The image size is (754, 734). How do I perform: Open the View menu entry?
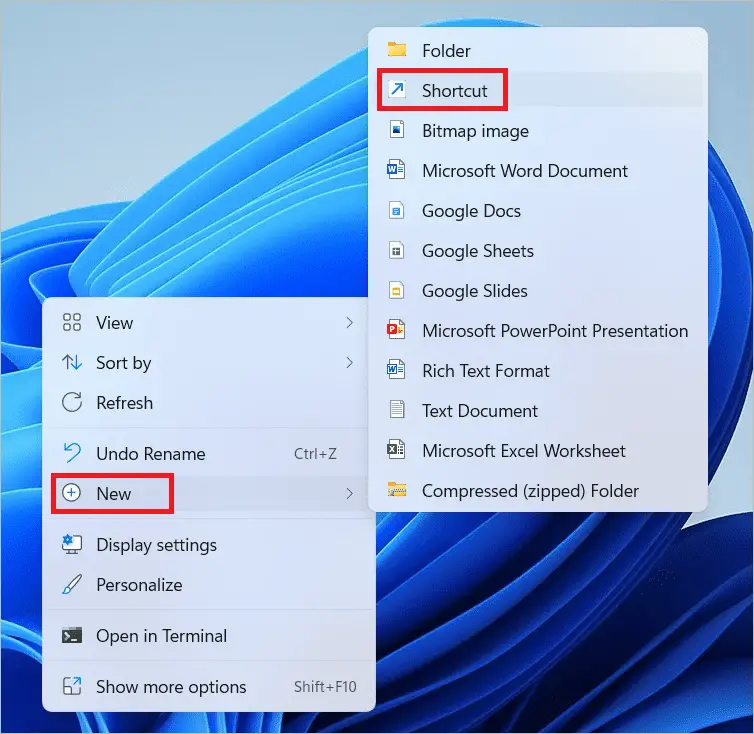pyautogui.click(x=209, y=322)
